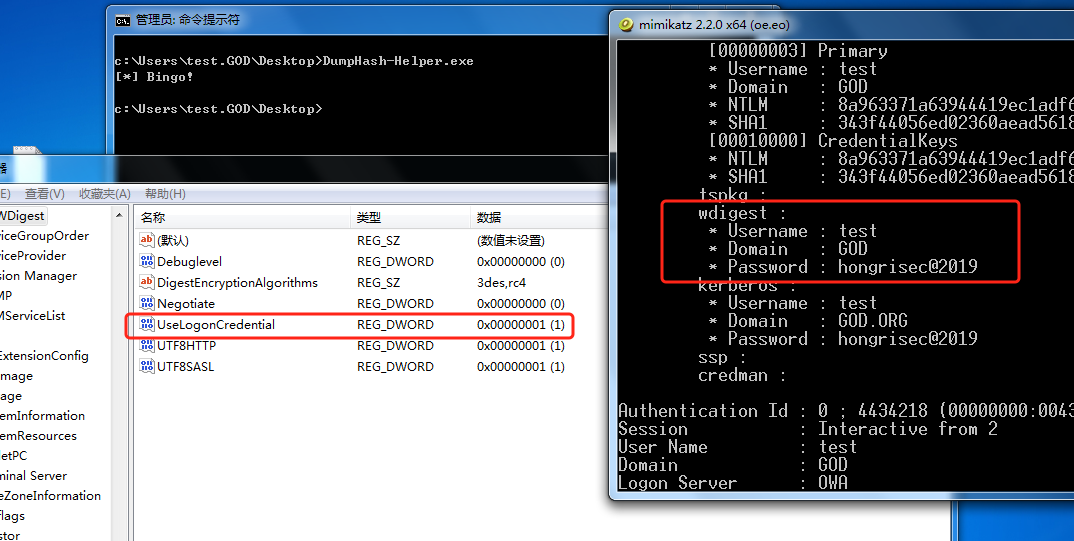Select the Session Manager tree key
This screenshot has height=541, width=1074.
(38, 275)
